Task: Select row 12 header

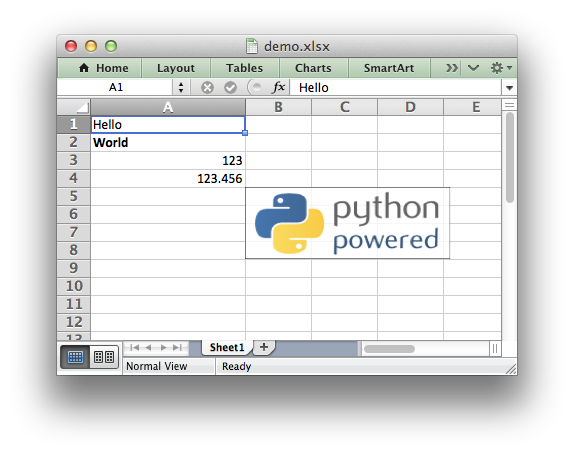Action: coord(74,322)
